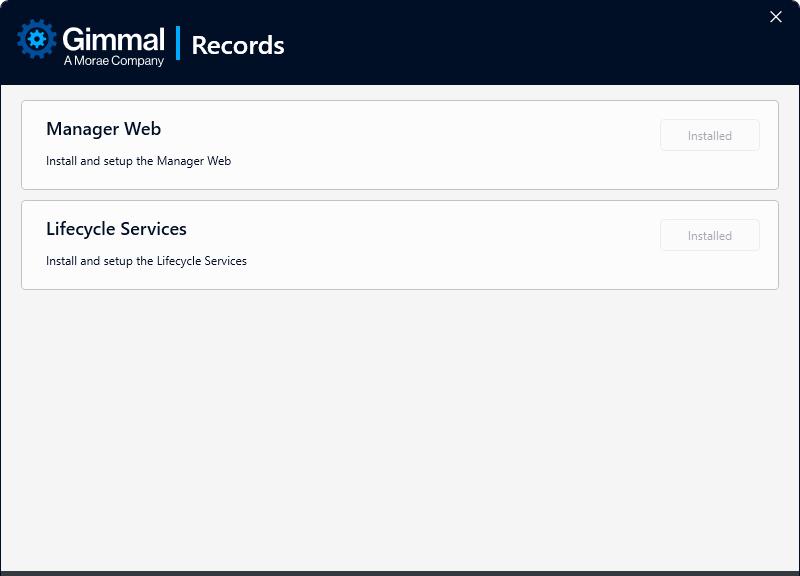Close the installer with the X icon
This screenshot has width=800, height=576.
(x=776, y=17)
